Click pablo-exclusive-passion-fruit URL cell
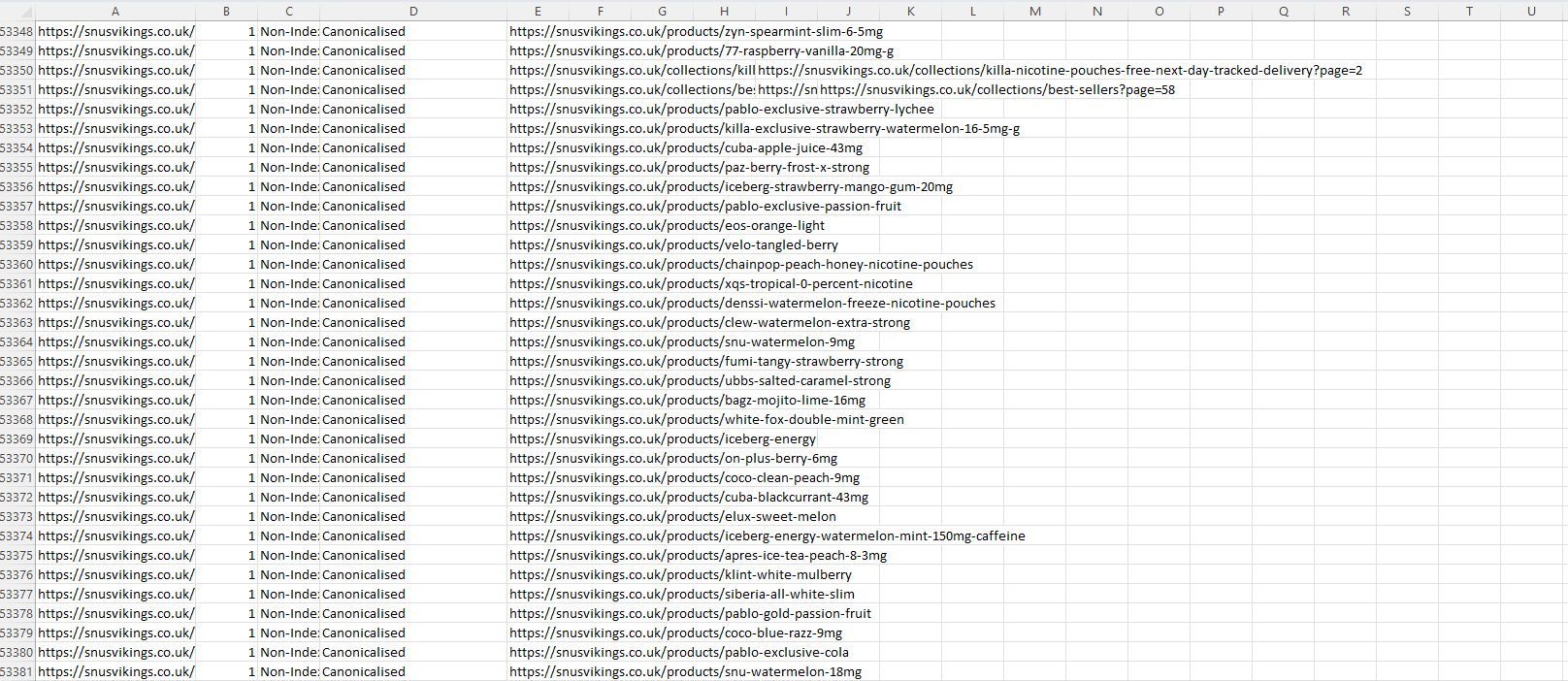The image size is (1568, 681). tap(705, 206)
